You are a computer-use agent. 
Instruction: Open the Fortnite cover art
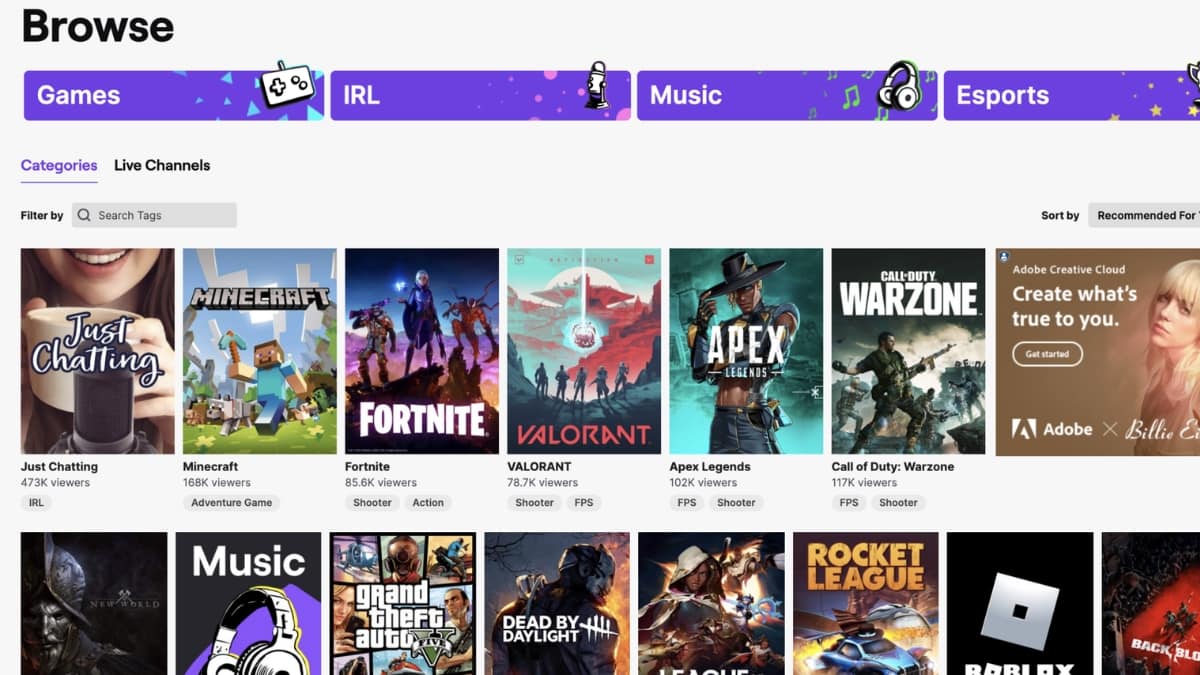click(x=422, y=351)
